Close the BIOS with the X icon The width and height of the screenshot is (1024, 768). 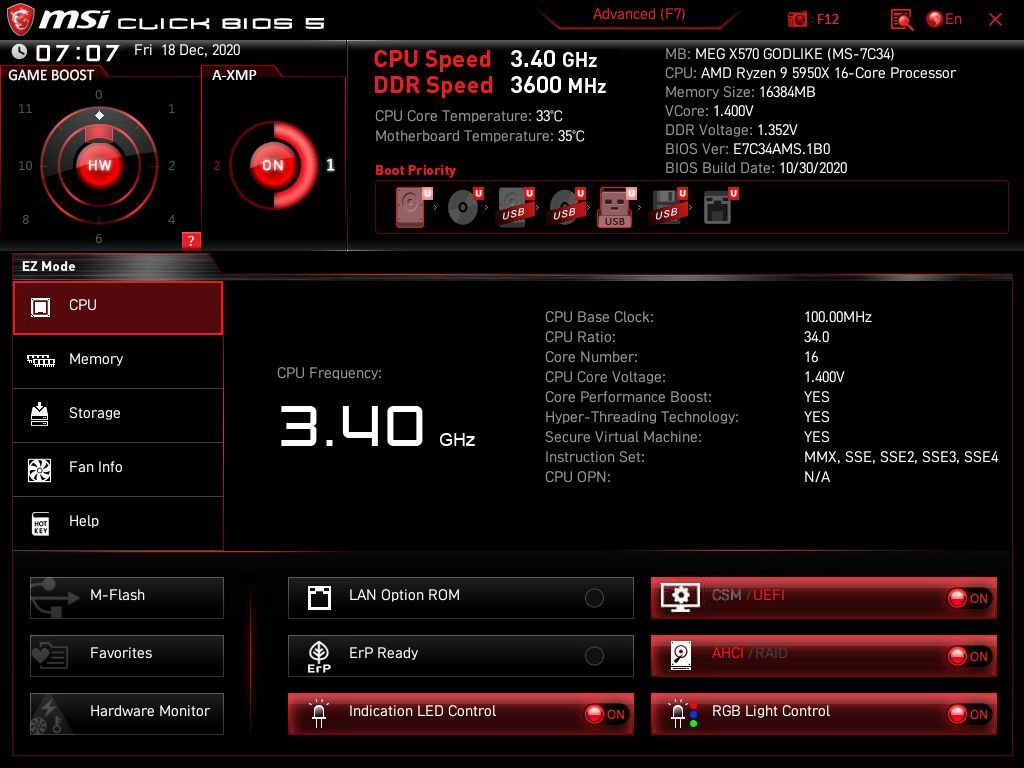[x=995, y=20]
